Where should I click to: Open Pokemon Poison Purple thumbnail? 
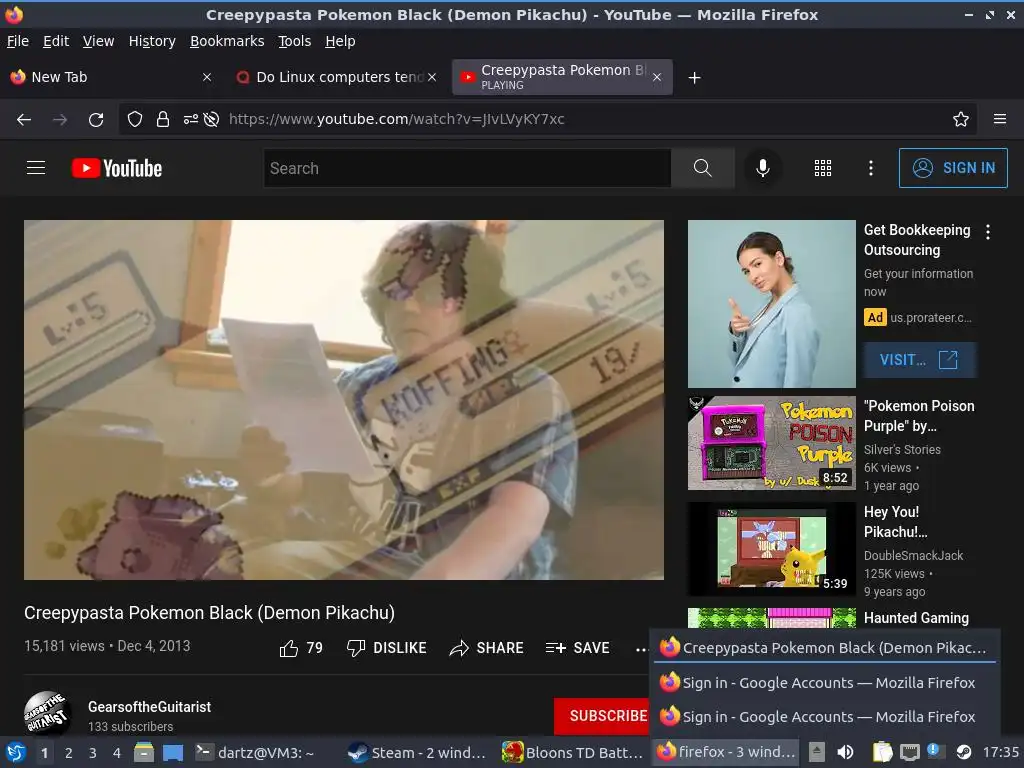click(771, 443)
